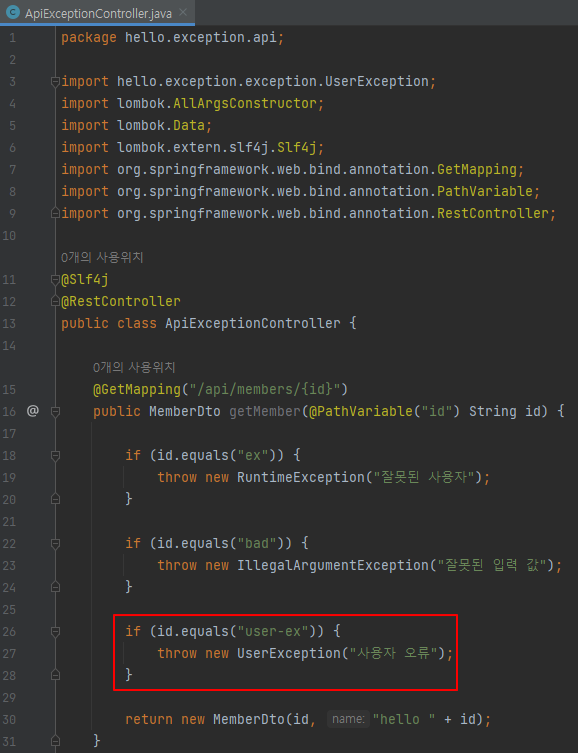Click the "잘못된 입력 값" message string
578x753 pixels.
click(492, 565)
